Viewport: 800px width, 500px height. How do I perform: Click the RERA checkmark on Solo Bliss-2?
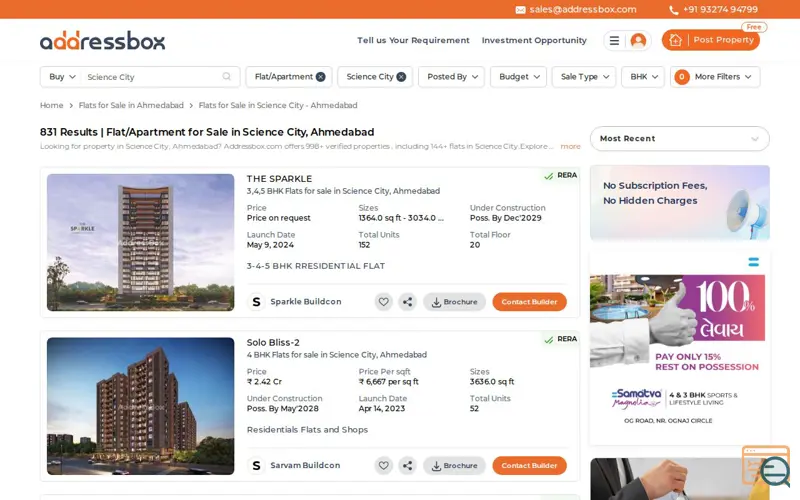[548, 340]
